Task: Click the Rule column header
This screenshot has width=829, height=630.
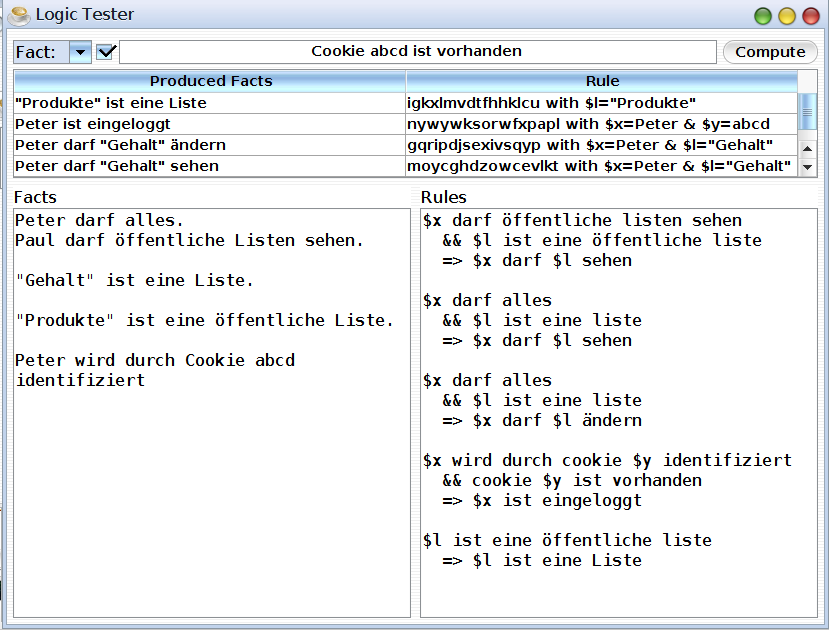Action: click(x=602, y=81)
